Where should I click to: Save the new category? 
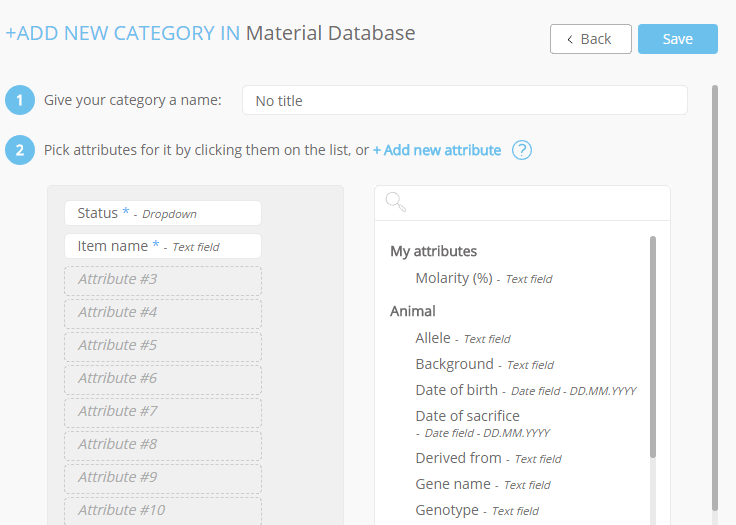[677, 39]
